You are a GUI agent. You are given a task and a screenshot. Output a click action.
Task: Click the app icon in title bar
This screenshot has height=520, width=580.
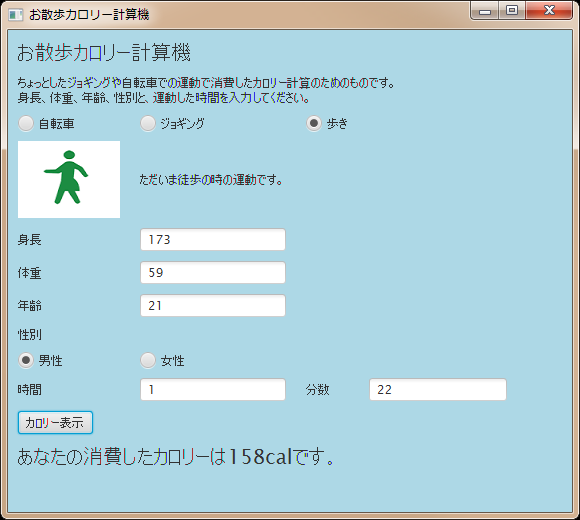pyautogui.click(x=16, y=15)
